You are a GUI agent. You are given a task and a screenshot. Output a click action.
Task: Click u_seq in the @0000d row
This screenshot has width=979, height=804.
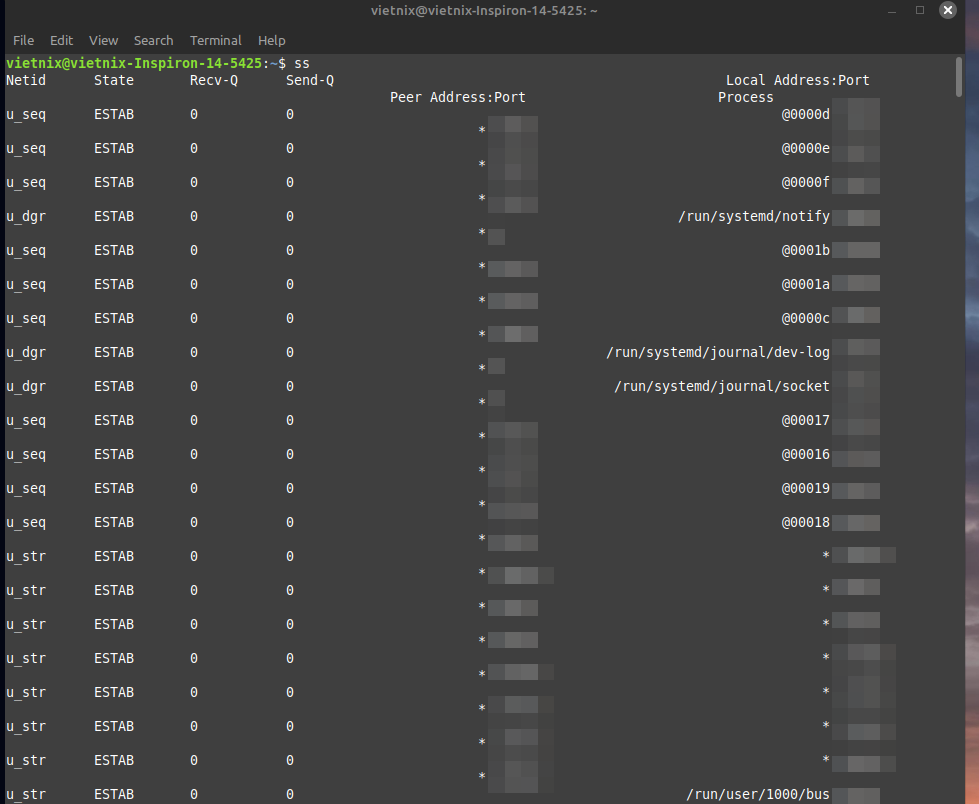tap(26, 115)
